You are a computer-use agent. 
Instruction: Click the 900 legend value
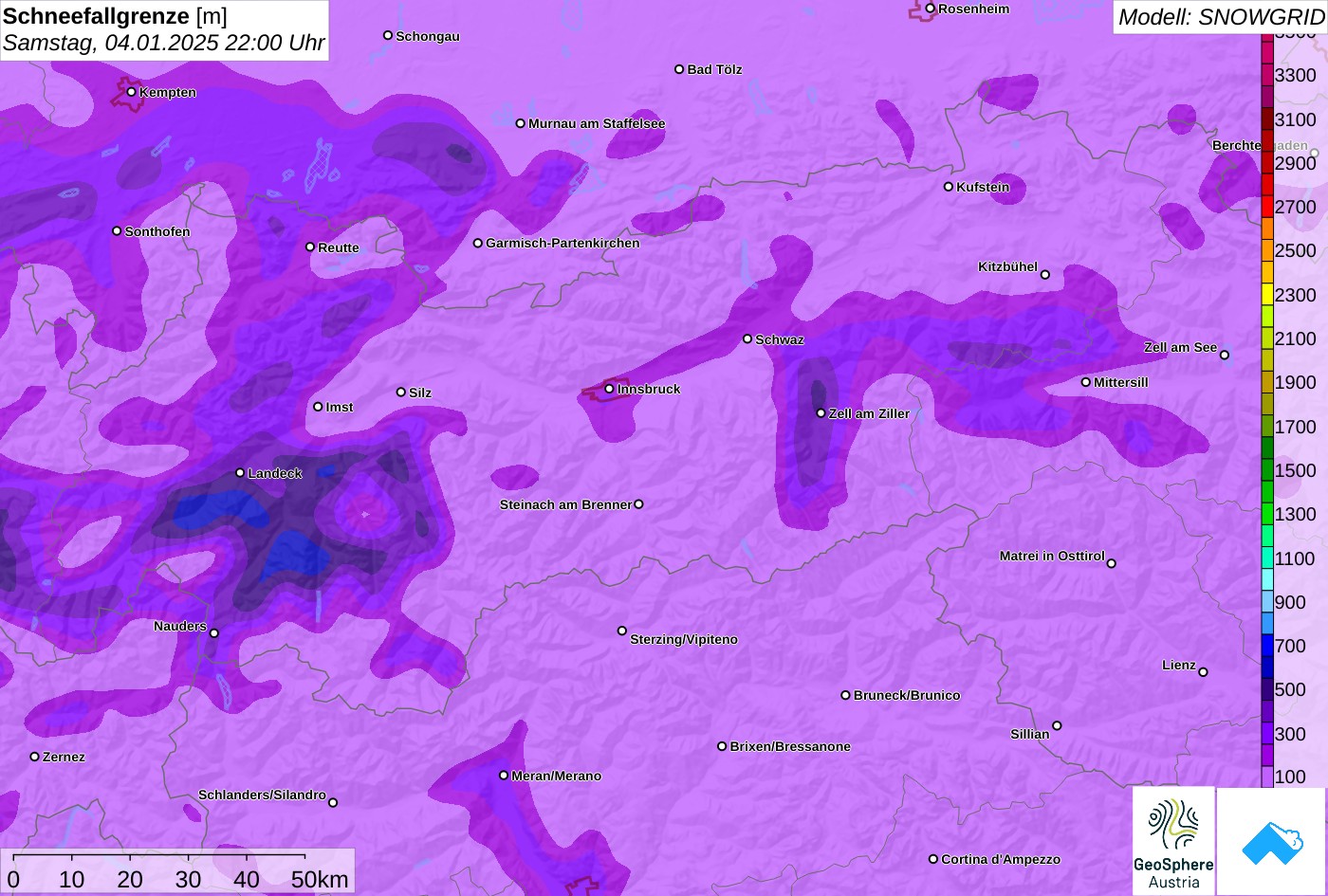pyautogui.click(x=1291, y=602)
